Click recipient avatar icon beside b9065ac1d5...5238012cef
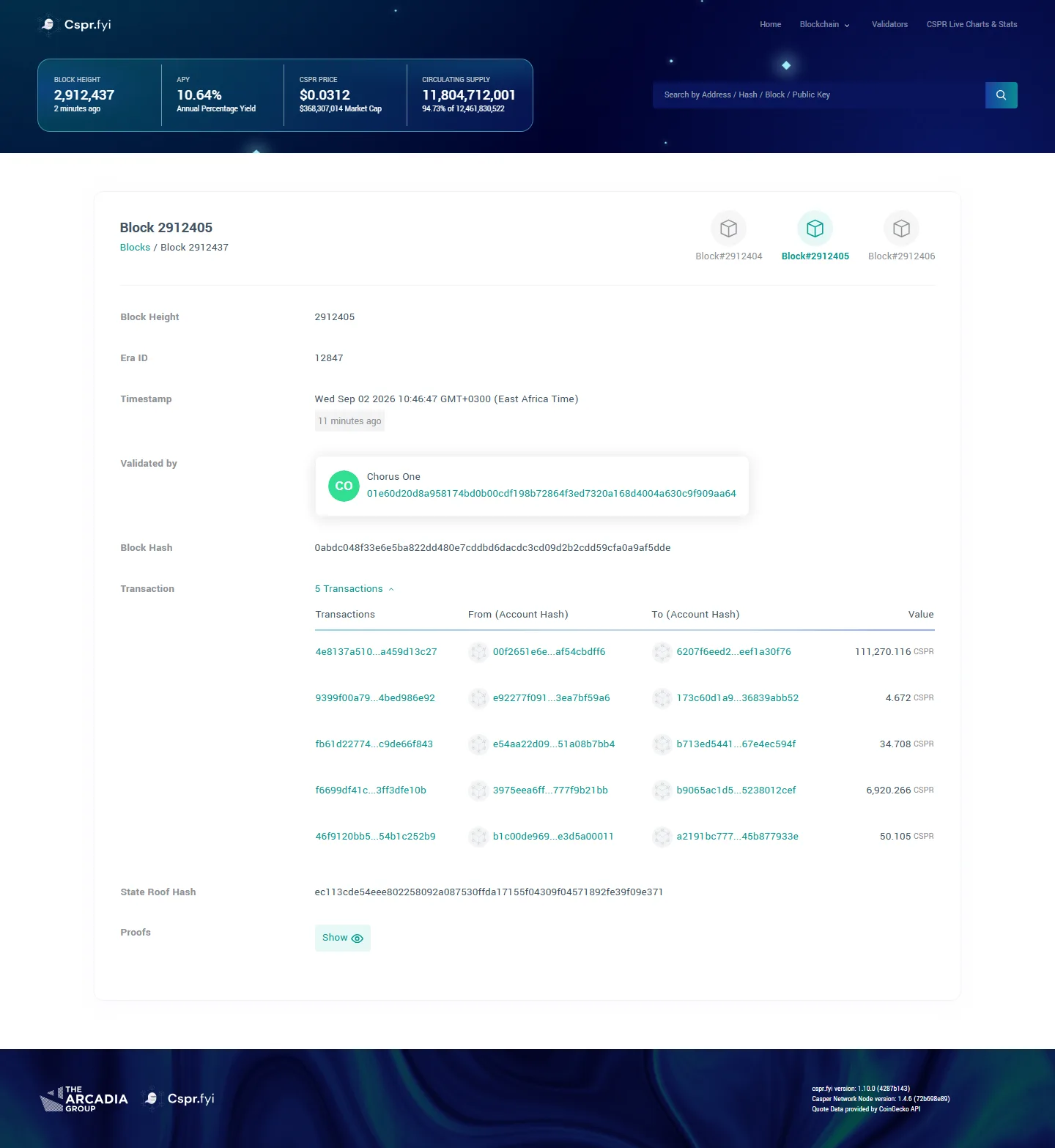The width and height of the screenshot is (1055, 1148). [x=662, y=790]
